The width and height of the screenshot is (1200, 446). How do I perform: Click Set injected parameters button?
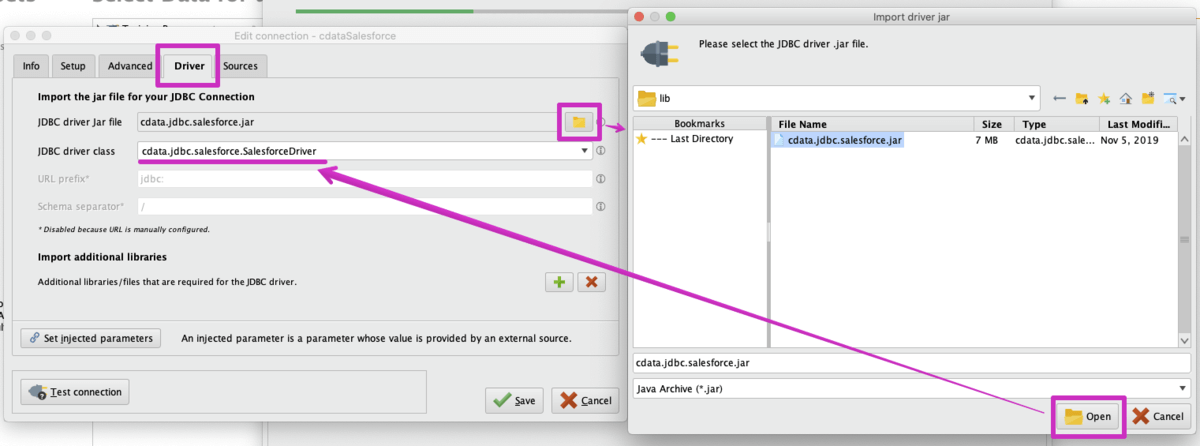(x=91, y=338)
